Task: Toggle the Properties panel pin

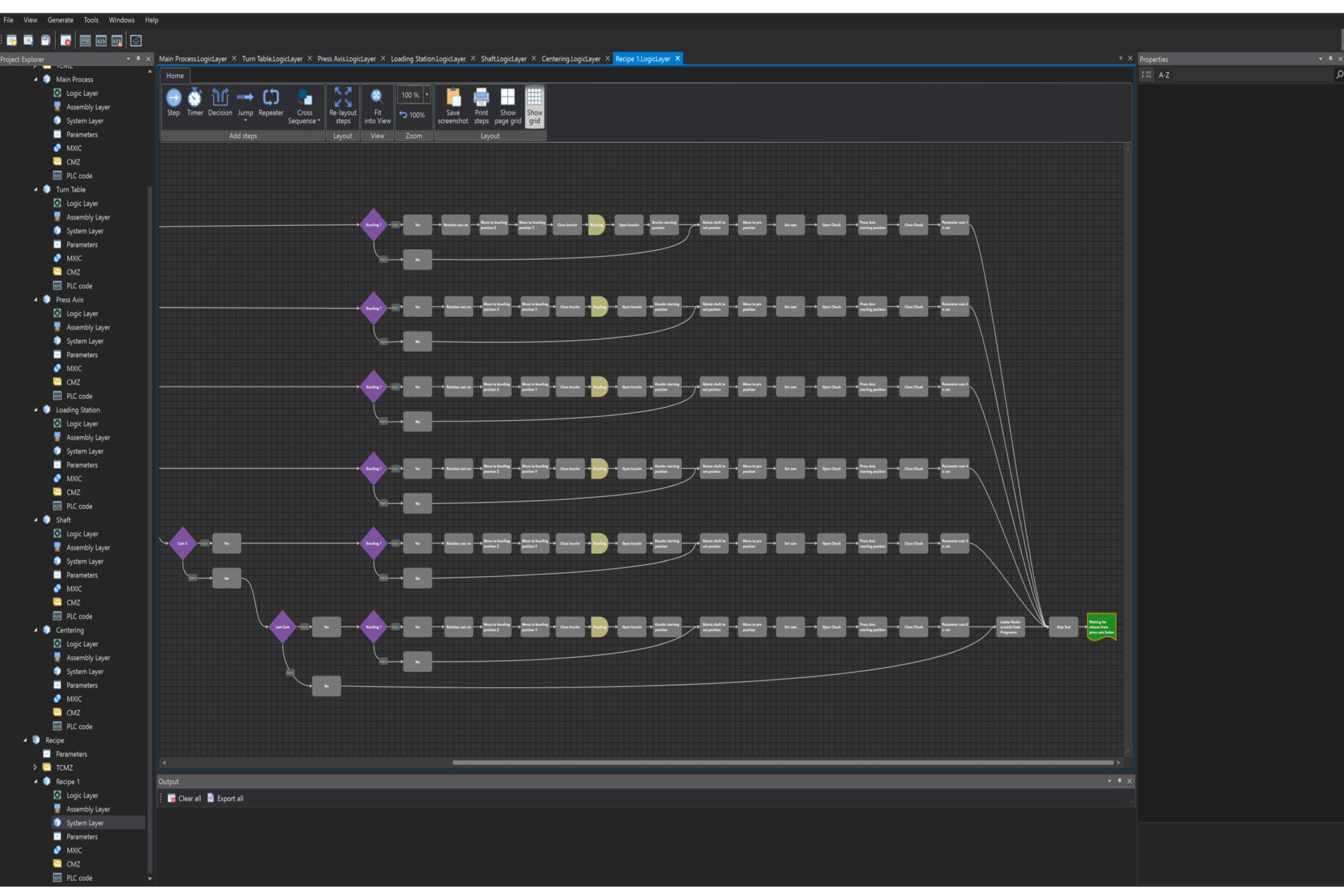Action: pyautogui.click(x=1330, y=59)
